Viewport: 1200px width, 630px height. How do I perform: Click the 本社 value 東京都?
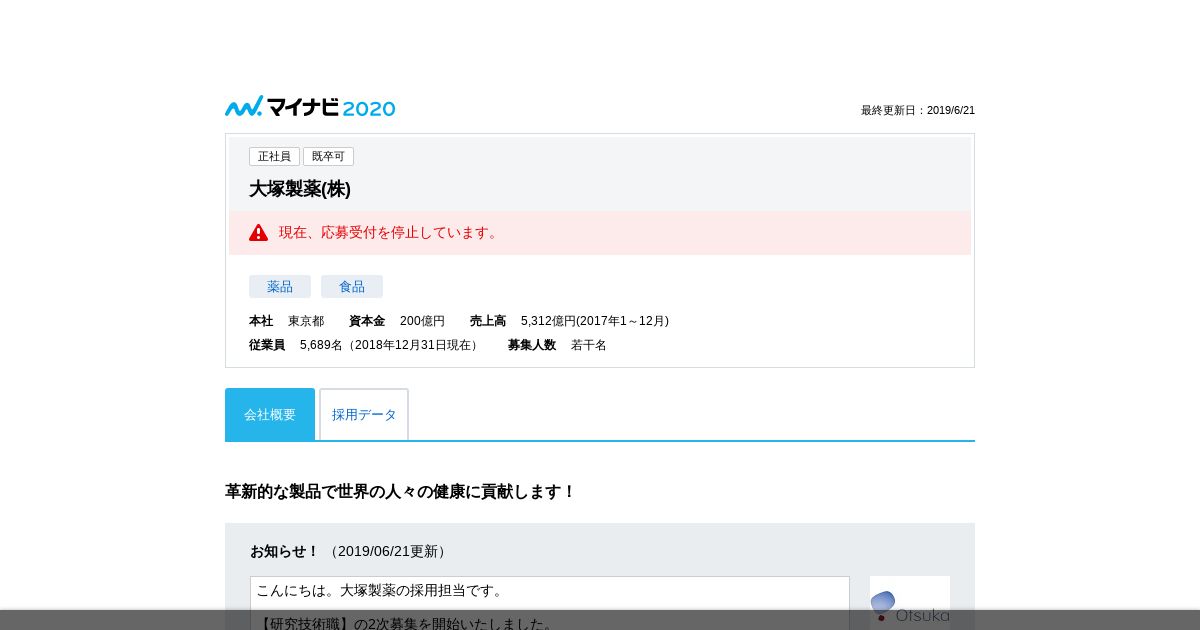[x=306, y=321]
